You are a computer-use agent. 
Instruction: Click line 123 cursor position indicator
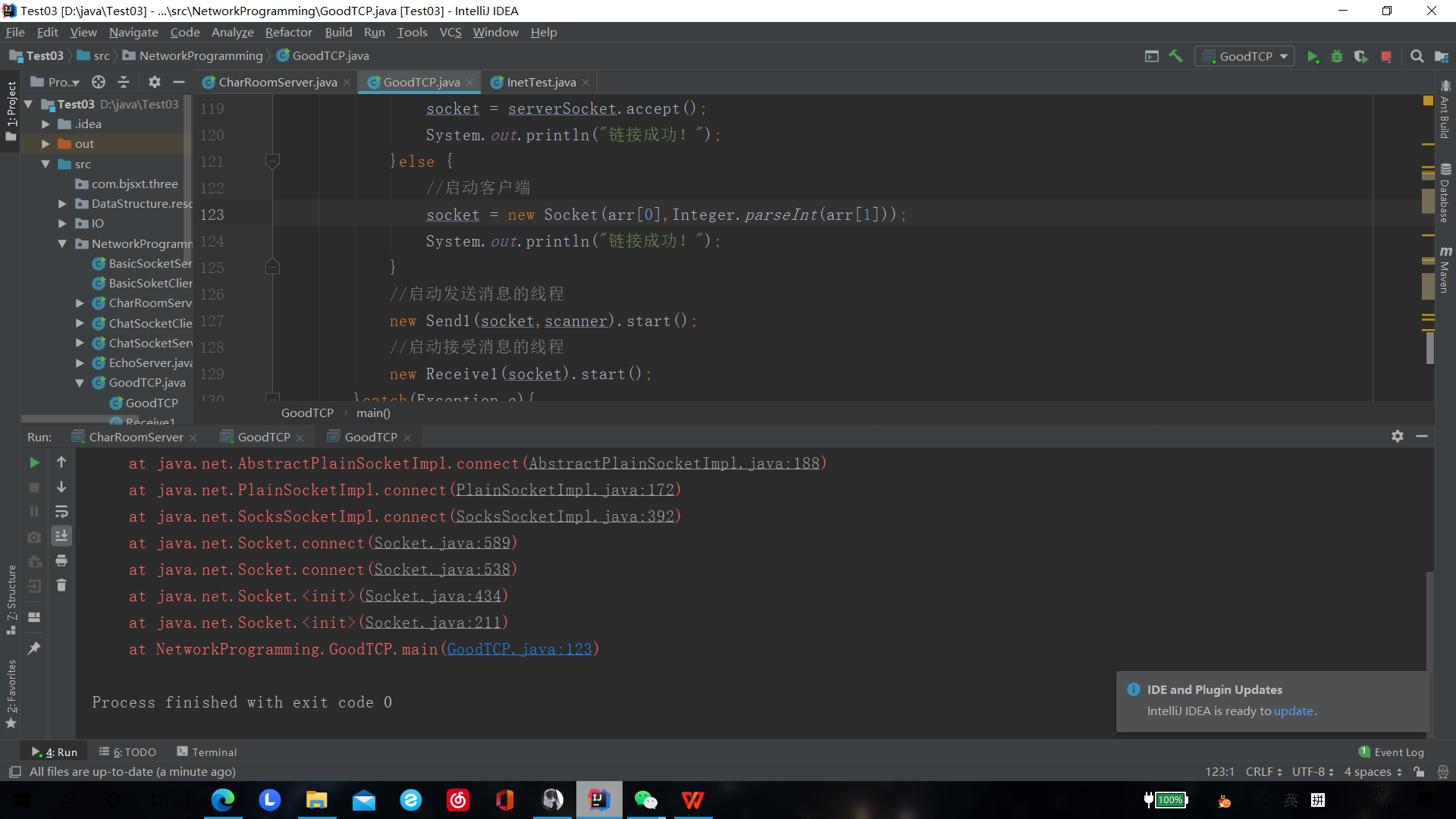coord(1219,772)
